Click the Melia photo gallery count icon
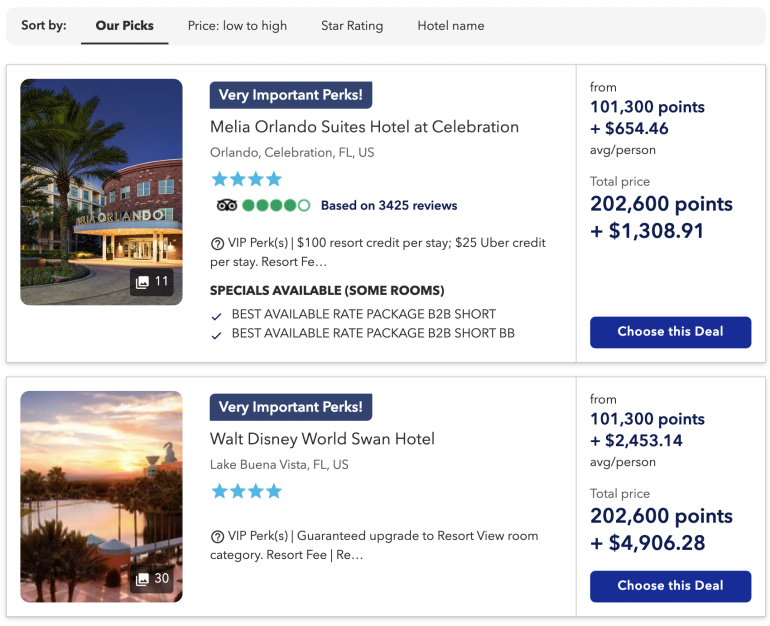Image resolution: width=770 pixels, height=626 pixels. click(151, 282)
